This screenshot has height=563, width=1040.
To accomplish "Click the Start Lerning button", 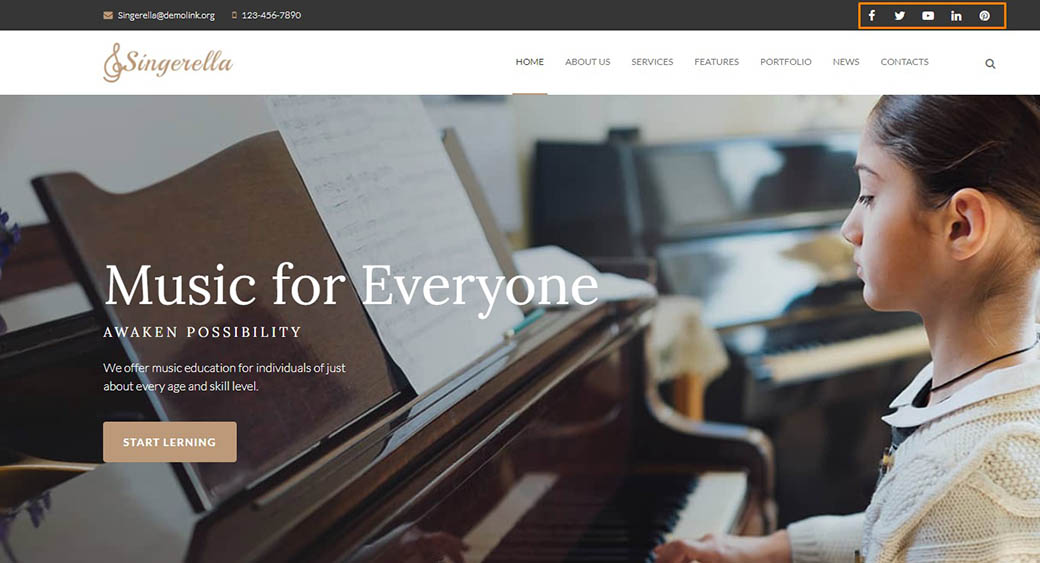I will [x=170, y=442].
